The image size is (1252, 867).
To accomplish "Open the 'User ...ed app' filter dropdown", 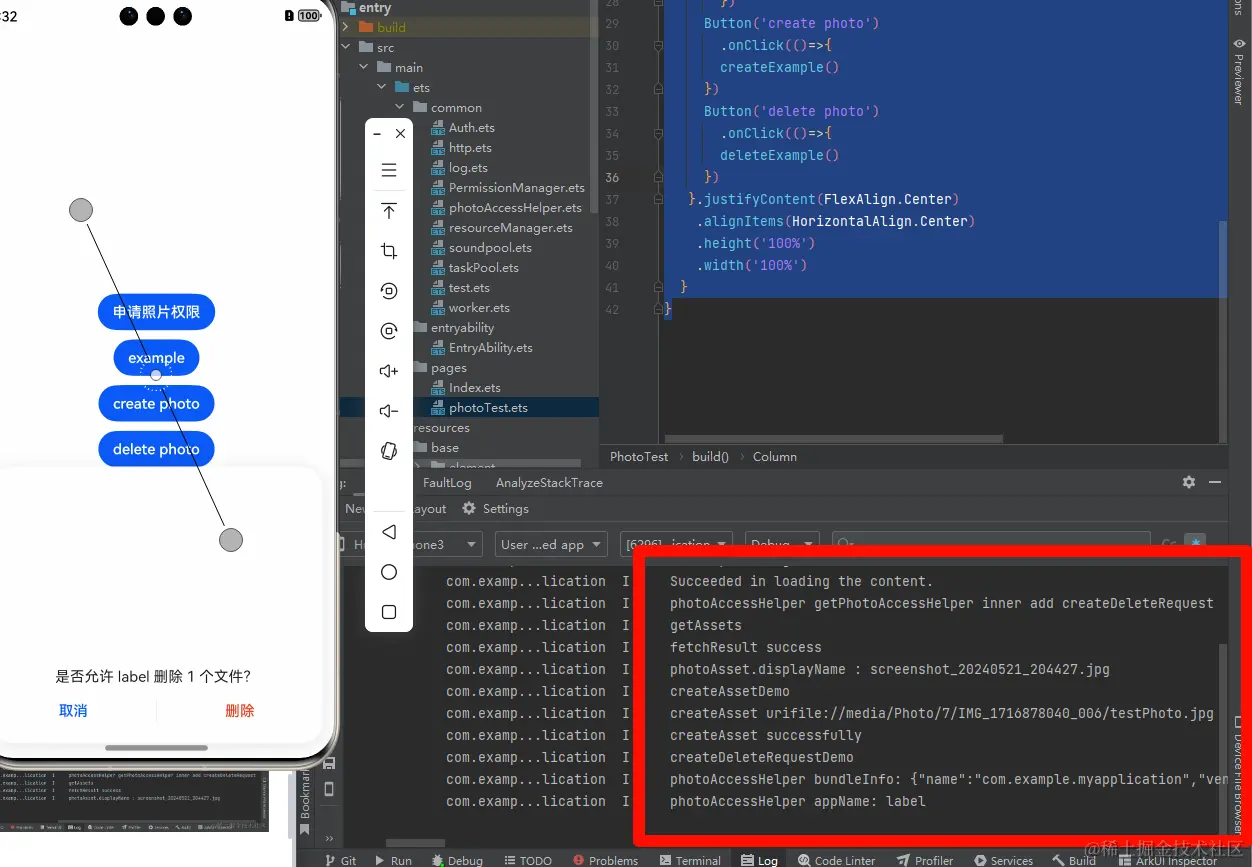I will [x=551, y=544].
